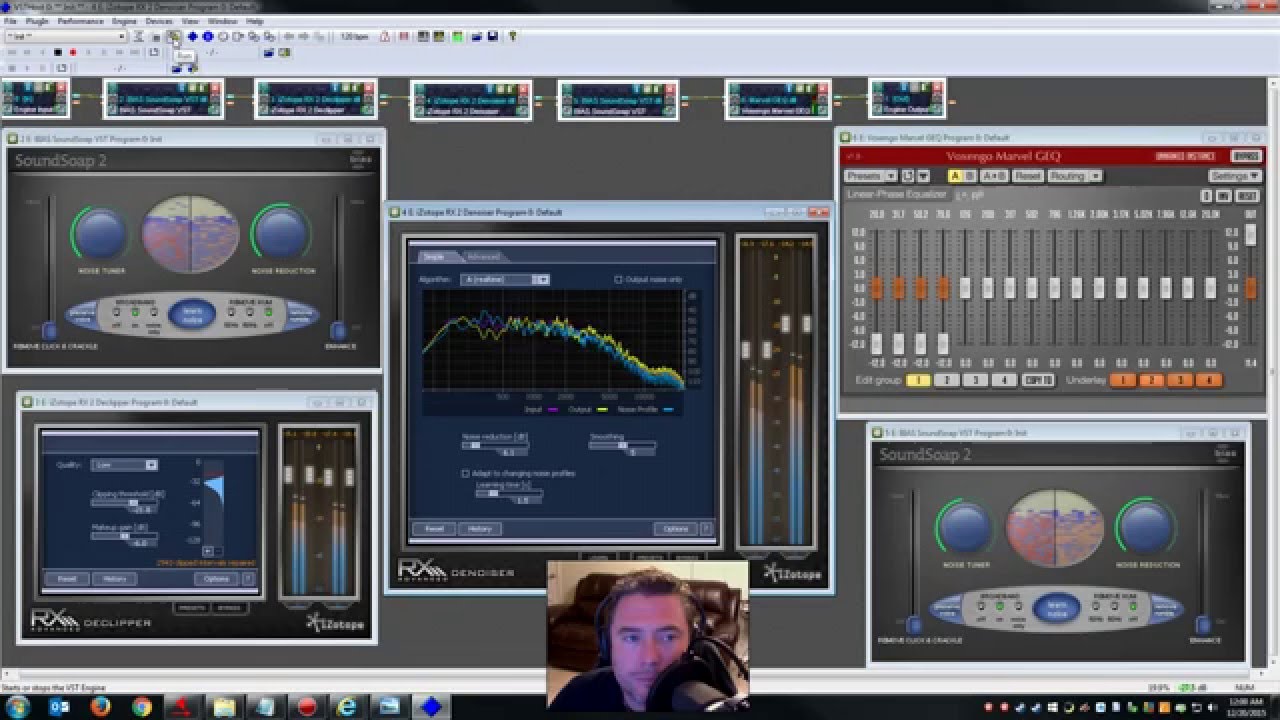
Task: Click the Noise reduction slider in Denoiser
Action: [494, 446]
